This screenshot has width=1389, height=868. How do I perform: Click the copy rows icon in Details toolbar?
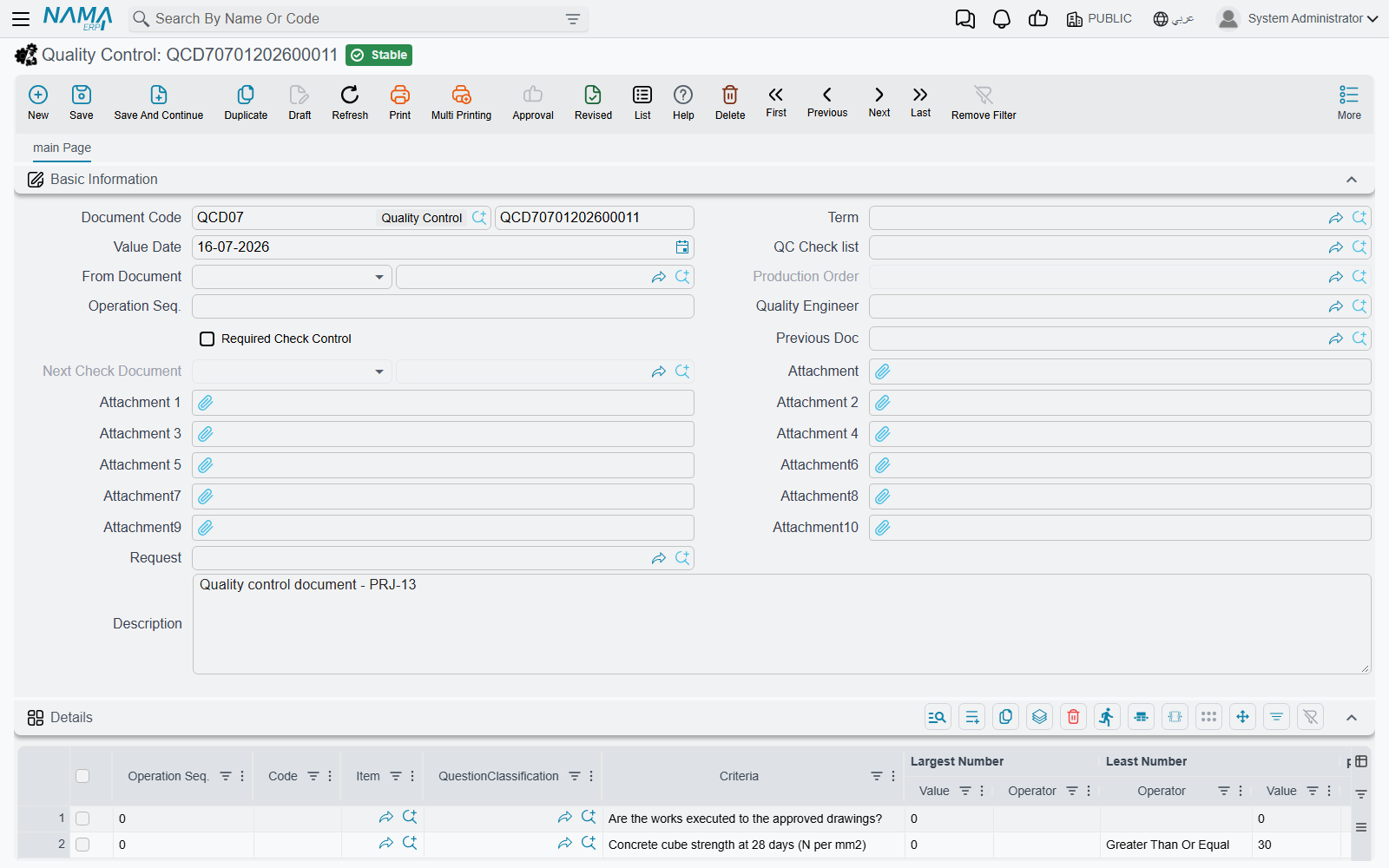[x=1005, y=717]
